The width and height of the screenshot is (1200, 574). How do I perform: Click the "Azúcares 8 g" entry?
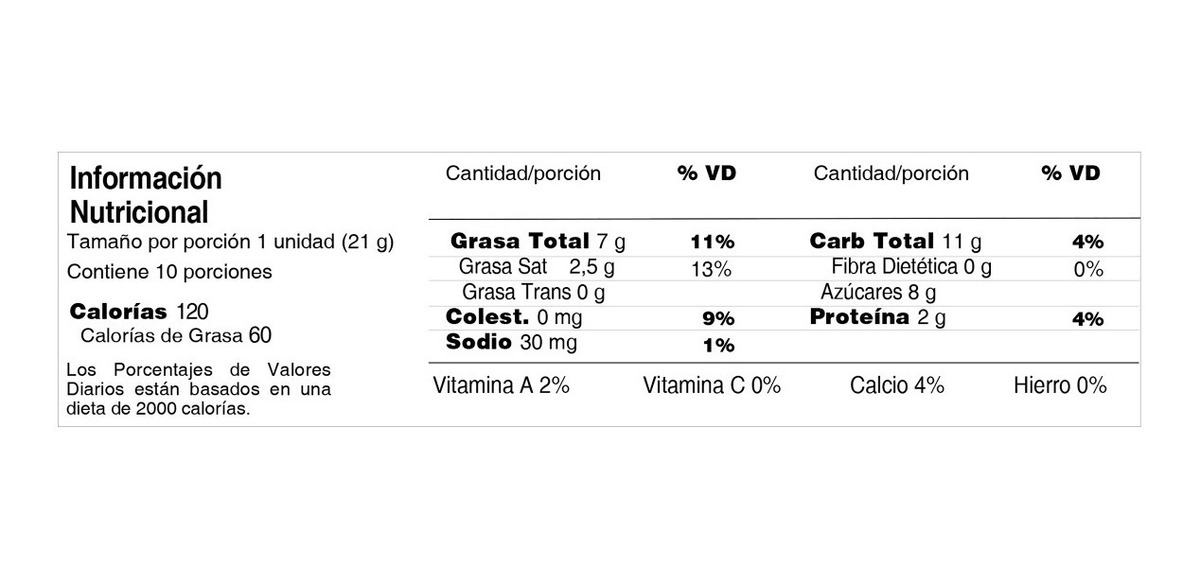click(878, 293)
